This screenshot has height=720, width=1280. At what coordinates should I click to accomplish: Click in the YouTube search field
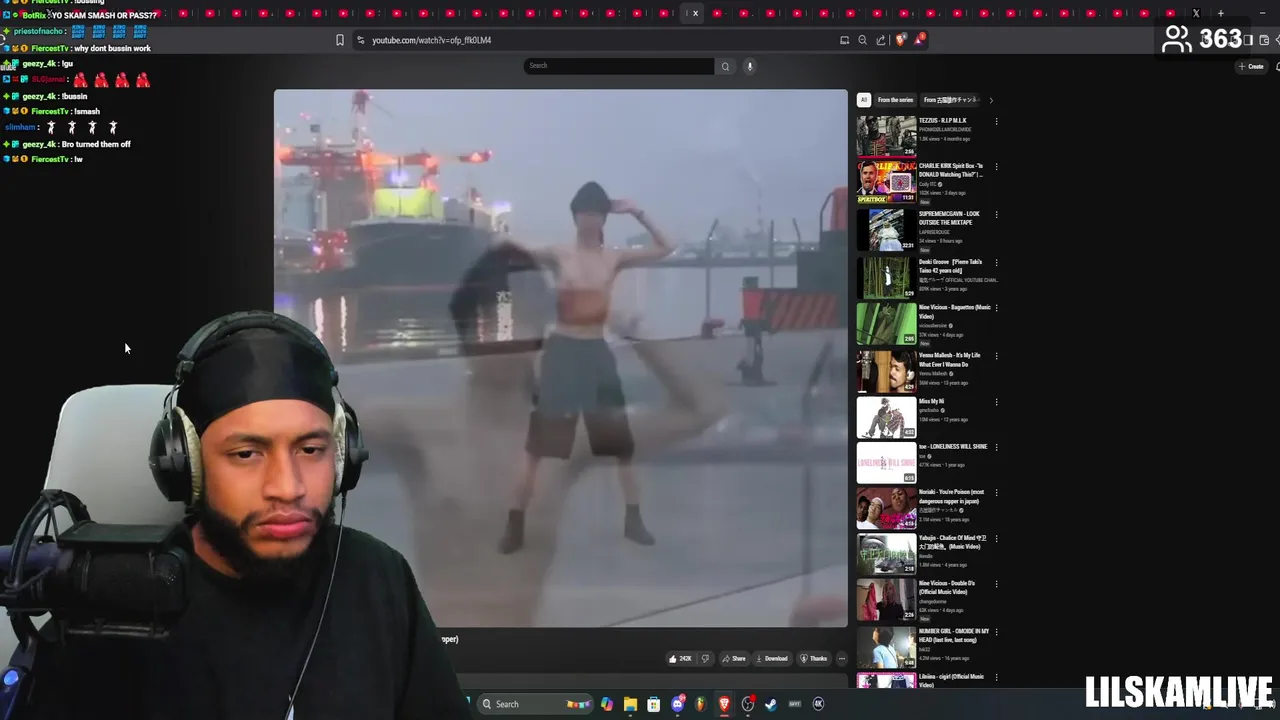620,66
